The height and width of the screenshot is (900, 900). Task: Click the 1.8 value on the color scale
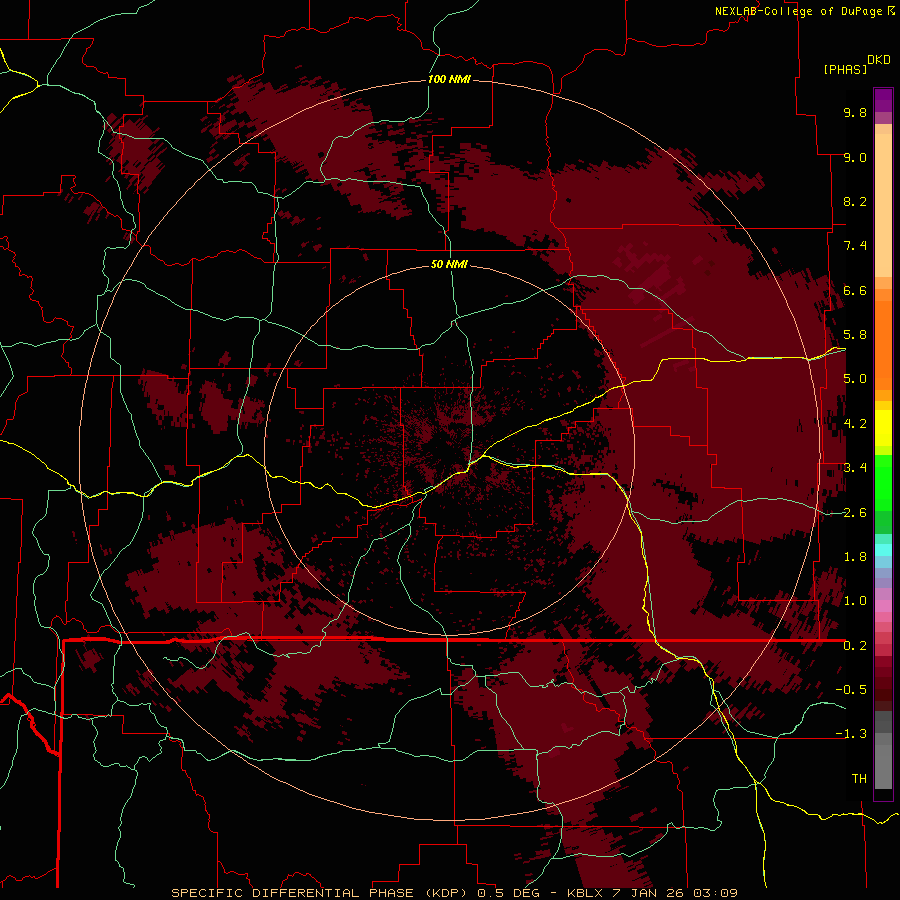coord(855,557)
